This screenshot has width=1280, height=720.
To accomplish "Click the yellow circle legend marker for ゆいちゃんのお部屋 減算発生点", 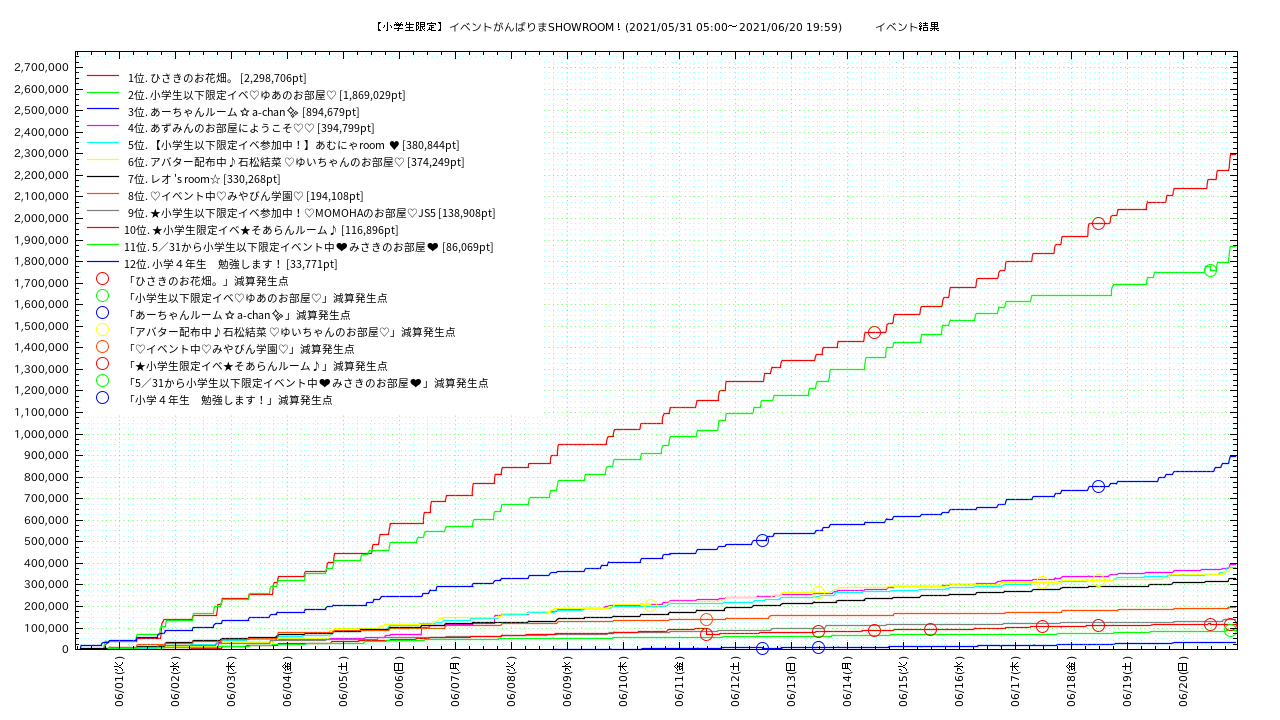I will click(x=102, y=330).
